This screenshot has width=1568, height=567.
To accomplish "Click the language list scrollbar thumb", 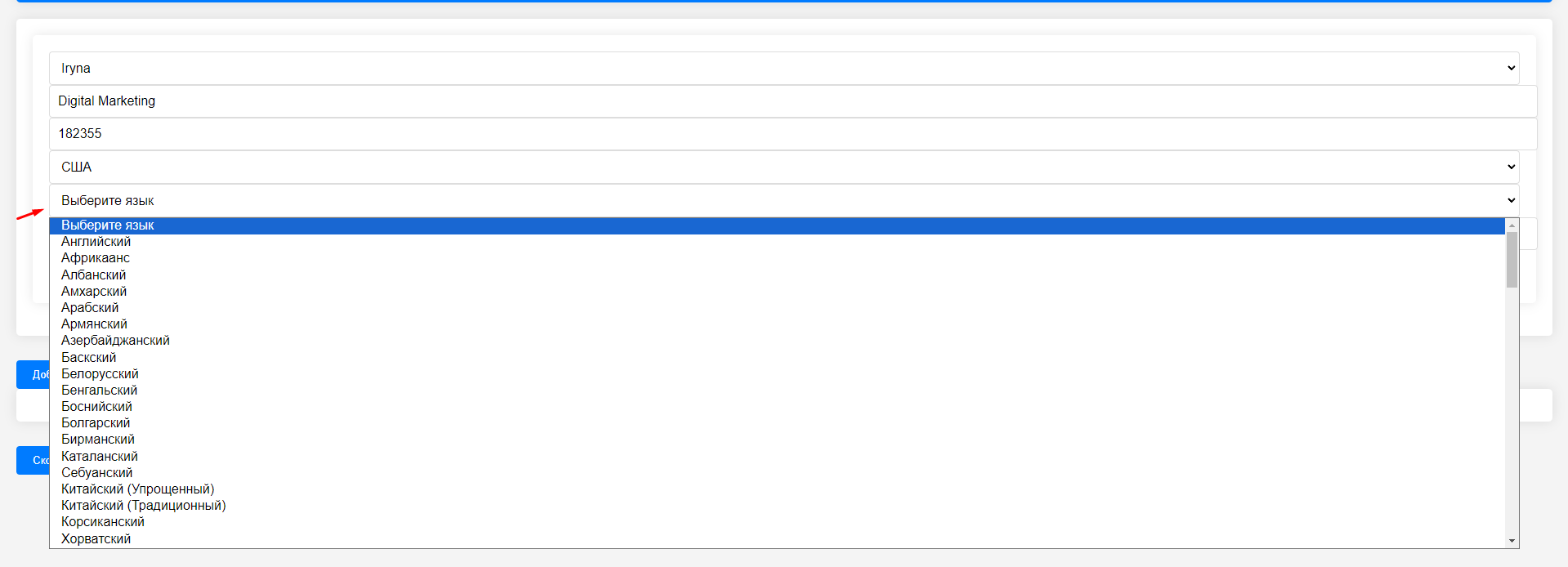I will [1512, 260].
